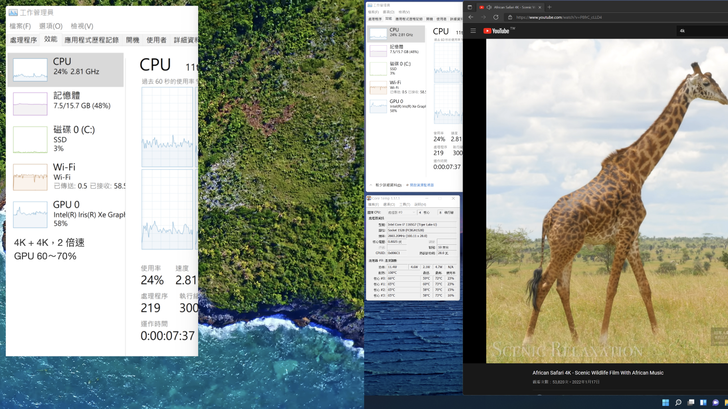Close African Safari 4K tab with X

click(x=540, y=7)
